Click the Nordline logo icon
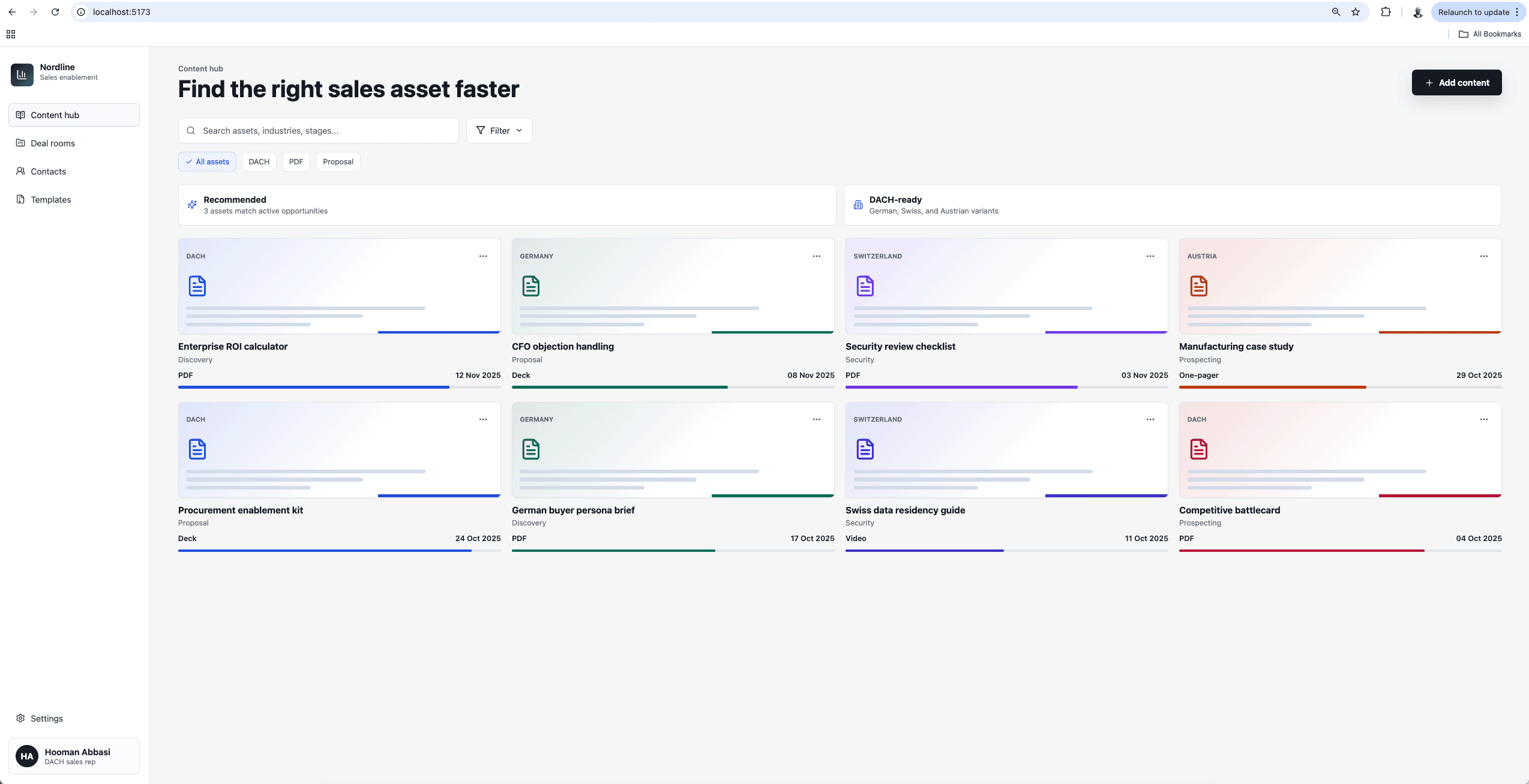The image size is (1529, 784). (x=22, y=74)
